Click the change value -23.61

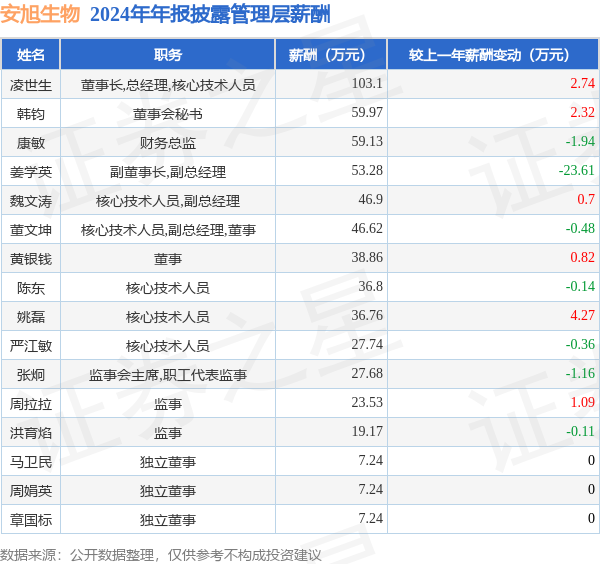[577, 171]
